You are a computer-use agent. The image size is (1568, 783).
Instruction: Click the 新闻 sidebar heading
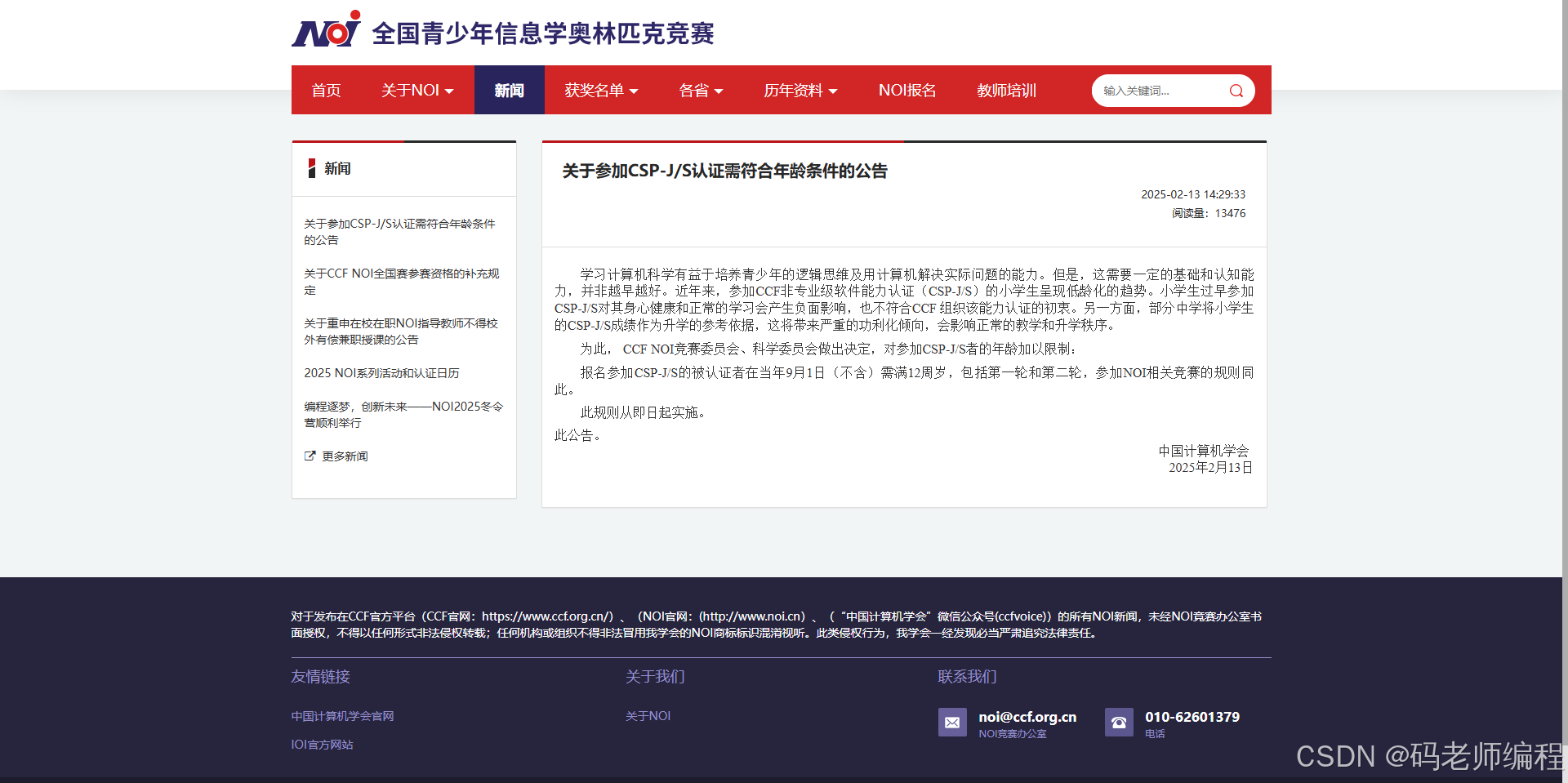[337, 168]
